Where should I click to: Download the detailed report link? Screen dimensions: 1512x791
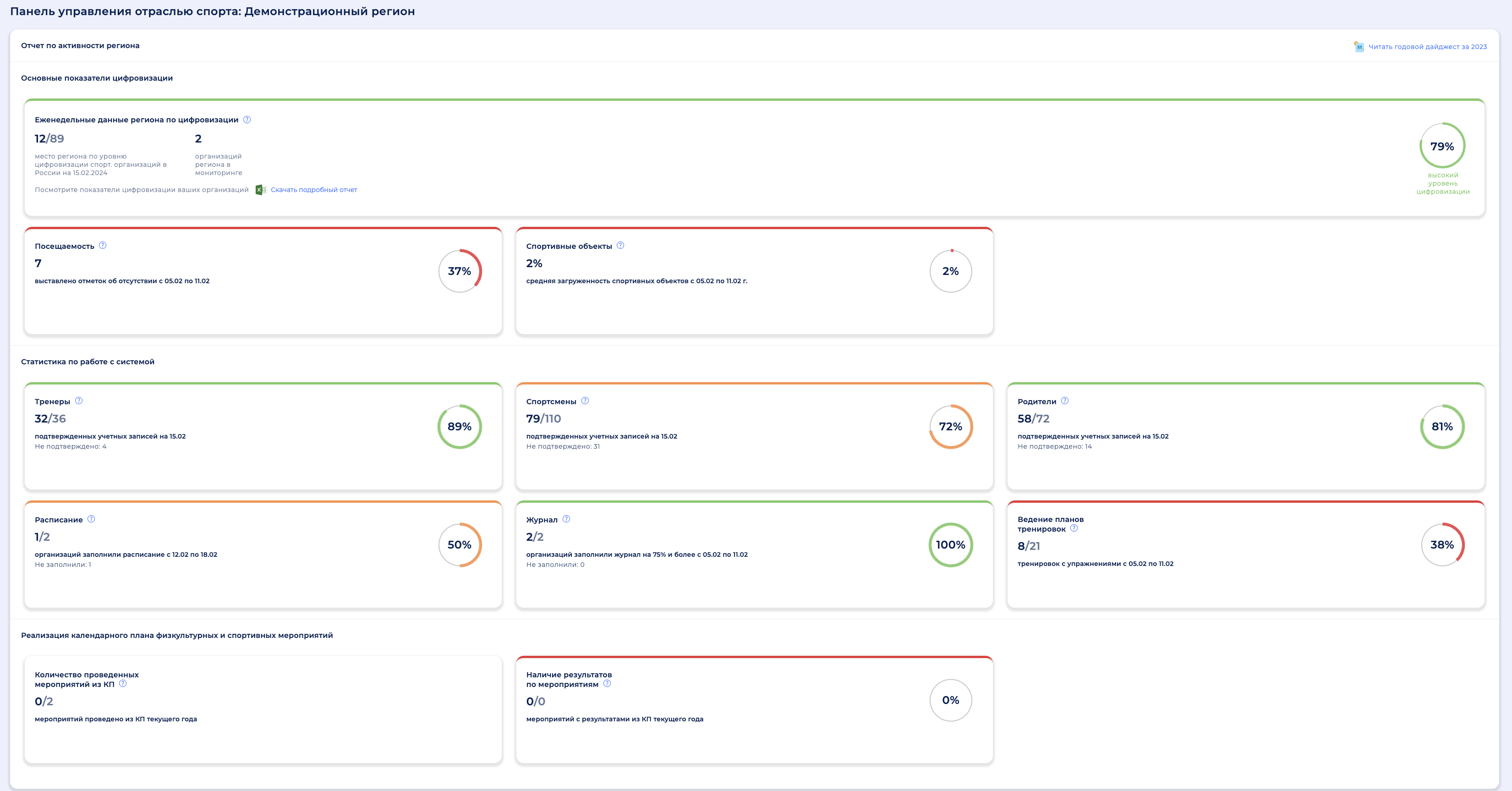313,190
